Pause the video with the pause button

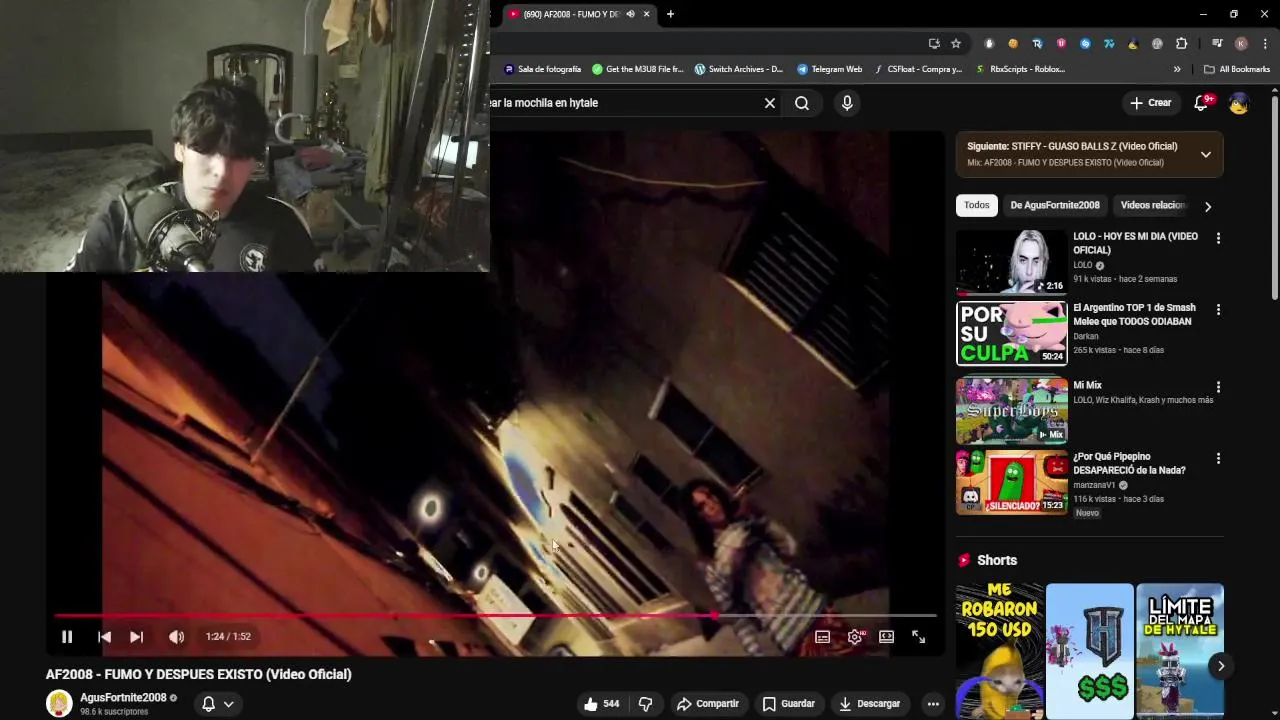click(67, 636)
